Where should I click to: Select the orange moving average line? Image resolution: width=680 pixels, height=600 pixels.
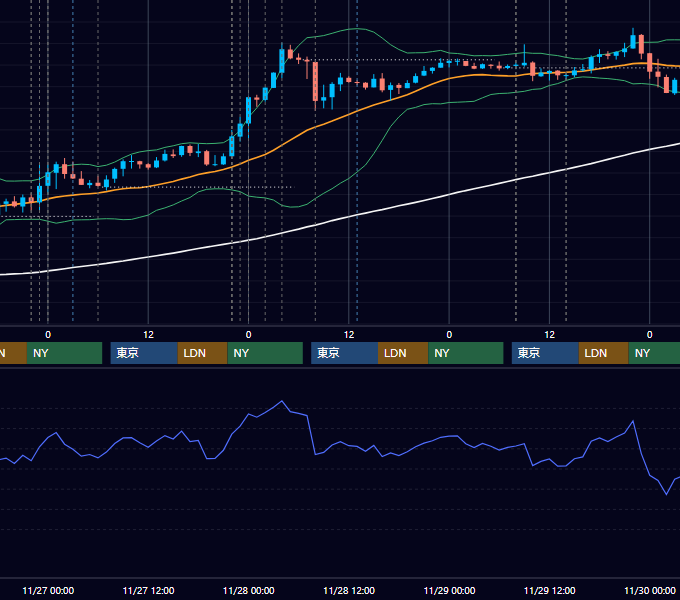pyautogui.click(x=349, y=115)
